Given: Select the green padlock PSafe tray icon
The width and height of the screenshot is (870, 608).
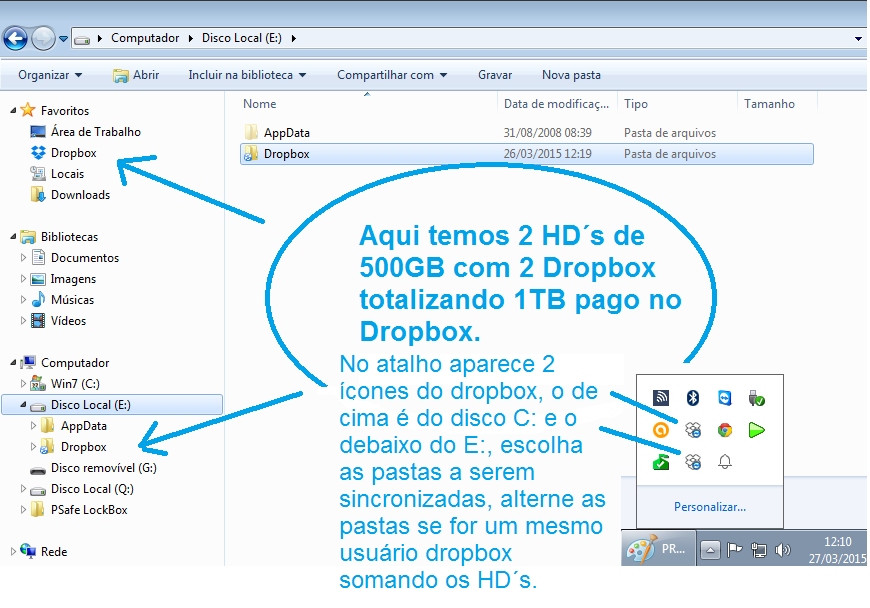Looking at the screenshot, I should [x=662, y=461].
